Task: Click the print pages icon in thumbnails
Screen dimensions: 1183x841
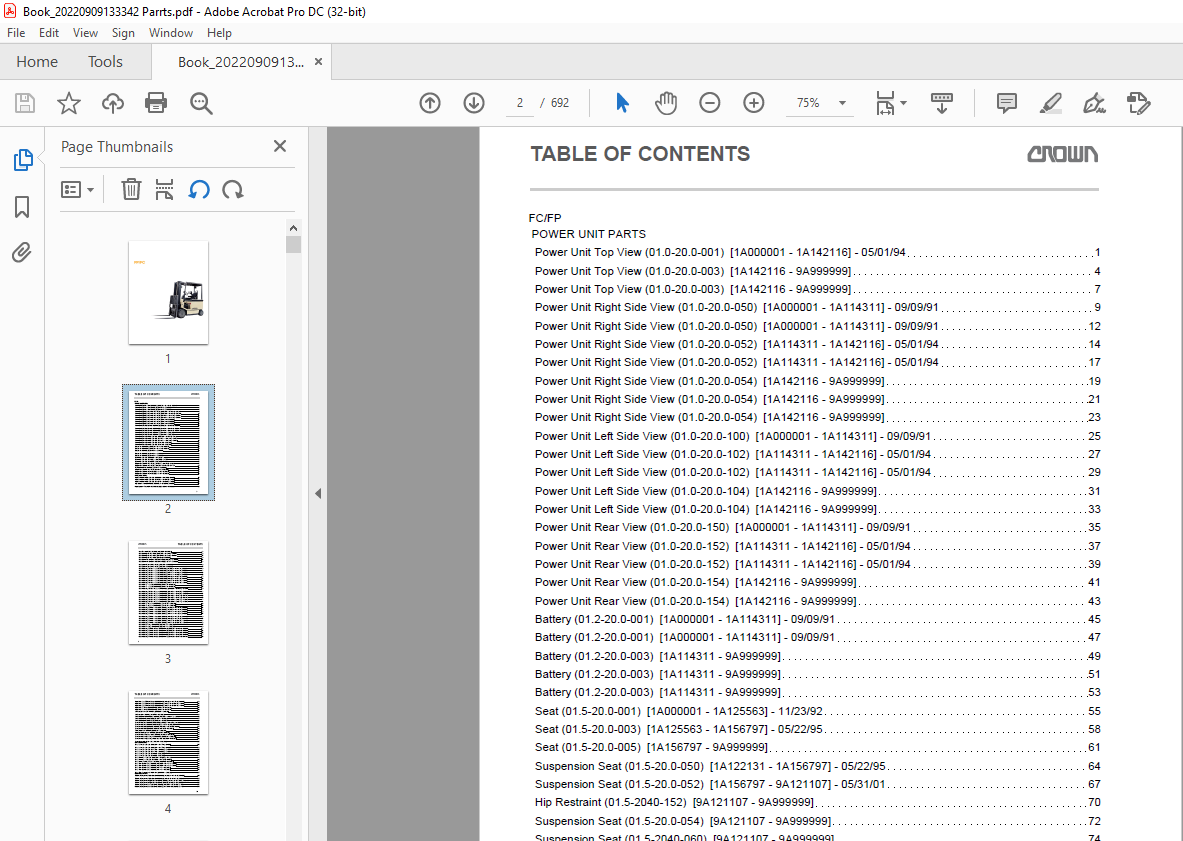Action: (x=164, y=189)
